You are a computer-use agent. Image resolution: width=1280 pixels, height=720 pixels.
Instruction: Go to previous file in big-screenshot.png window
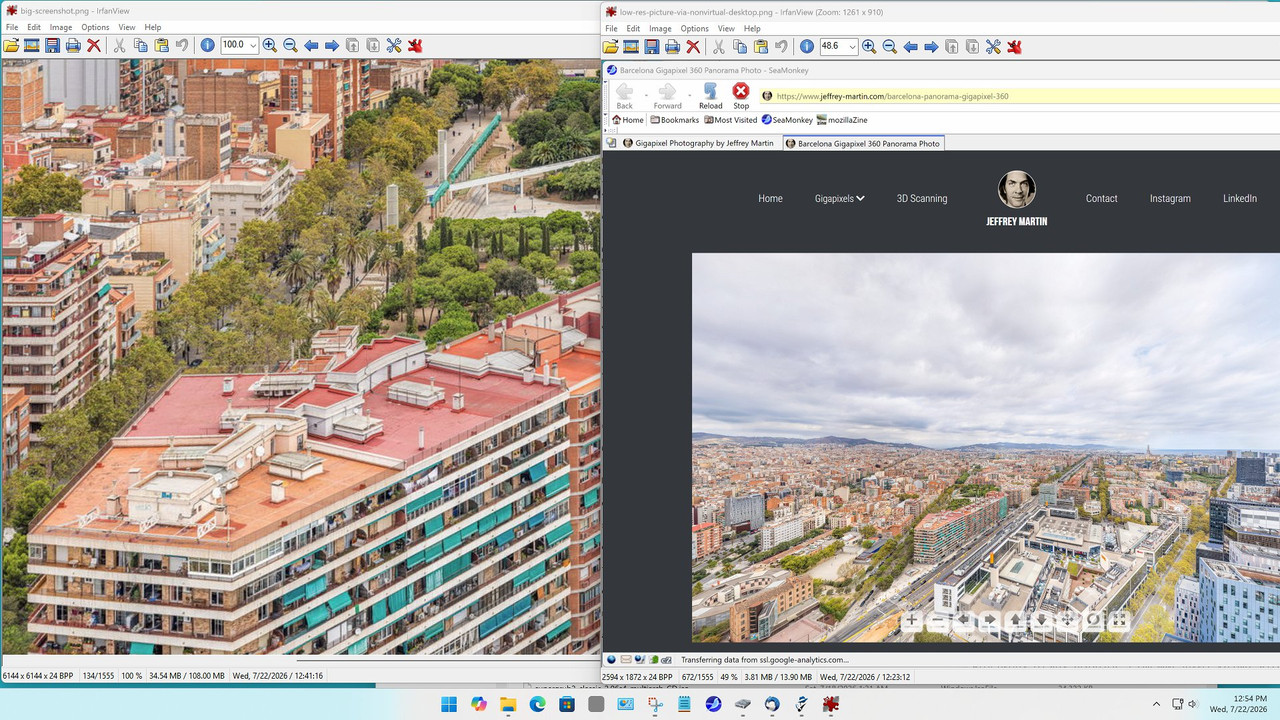pos(311,45)
